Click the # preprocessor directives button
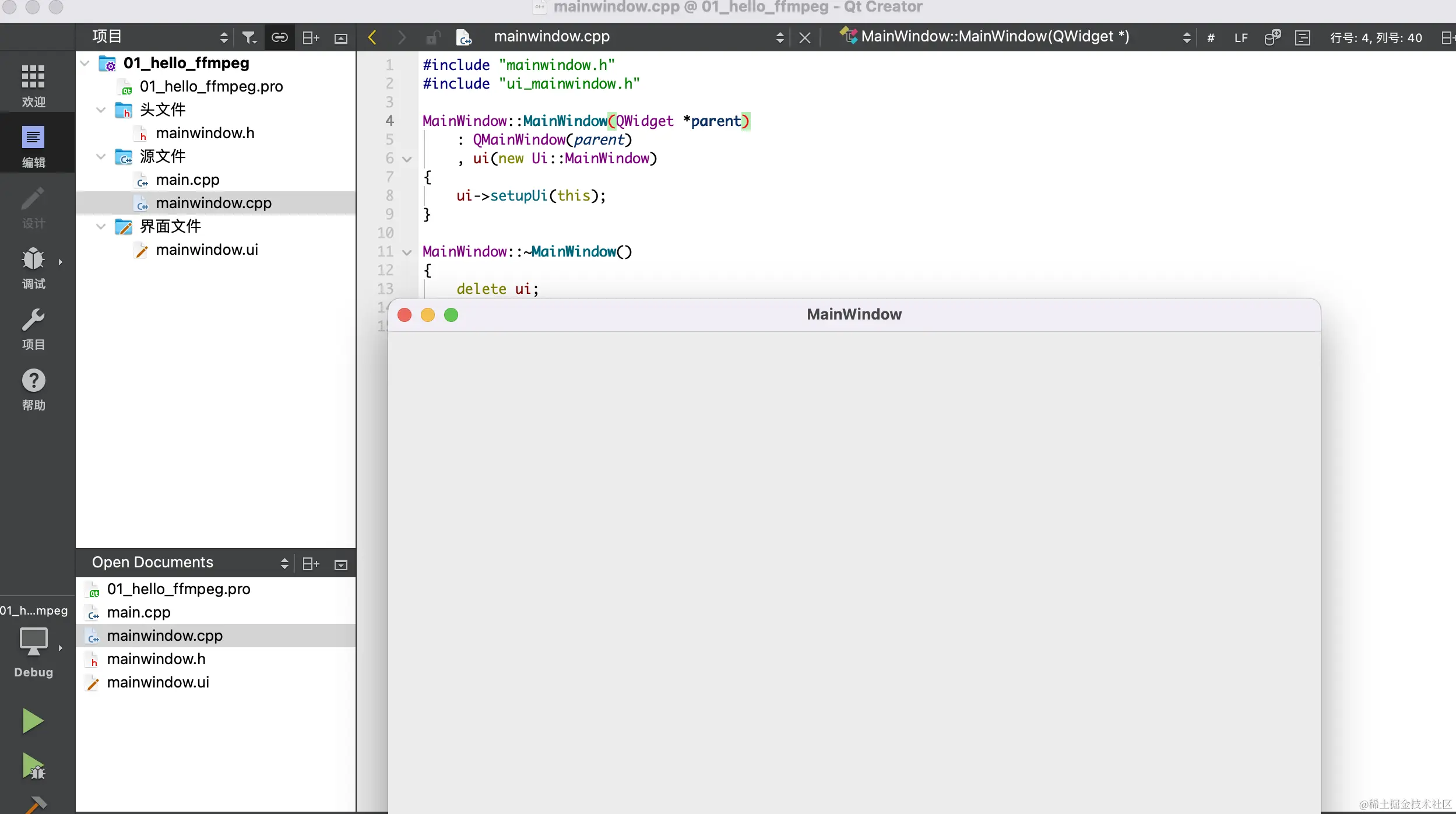 pos(1211,38)
